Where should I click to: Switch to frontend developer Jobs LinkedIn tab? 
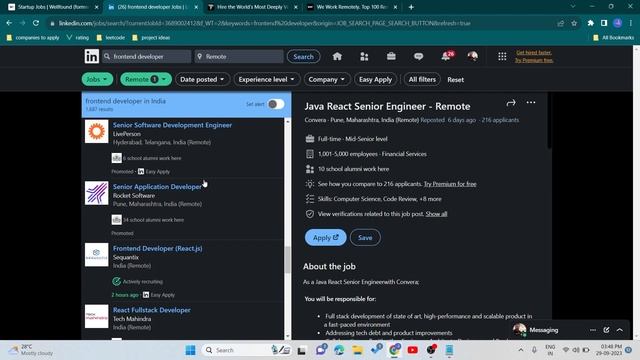152,7
